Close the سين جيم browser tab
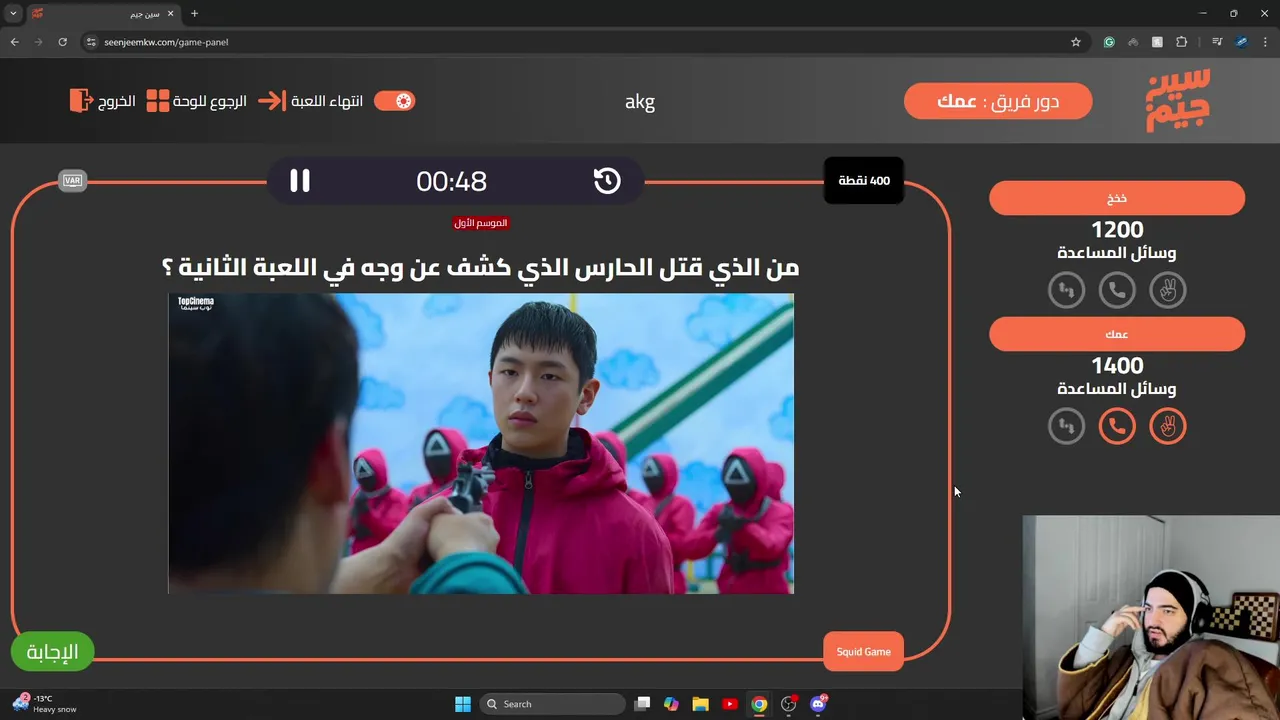Viewport: 1280px width, 720px height. click(171, 14)
